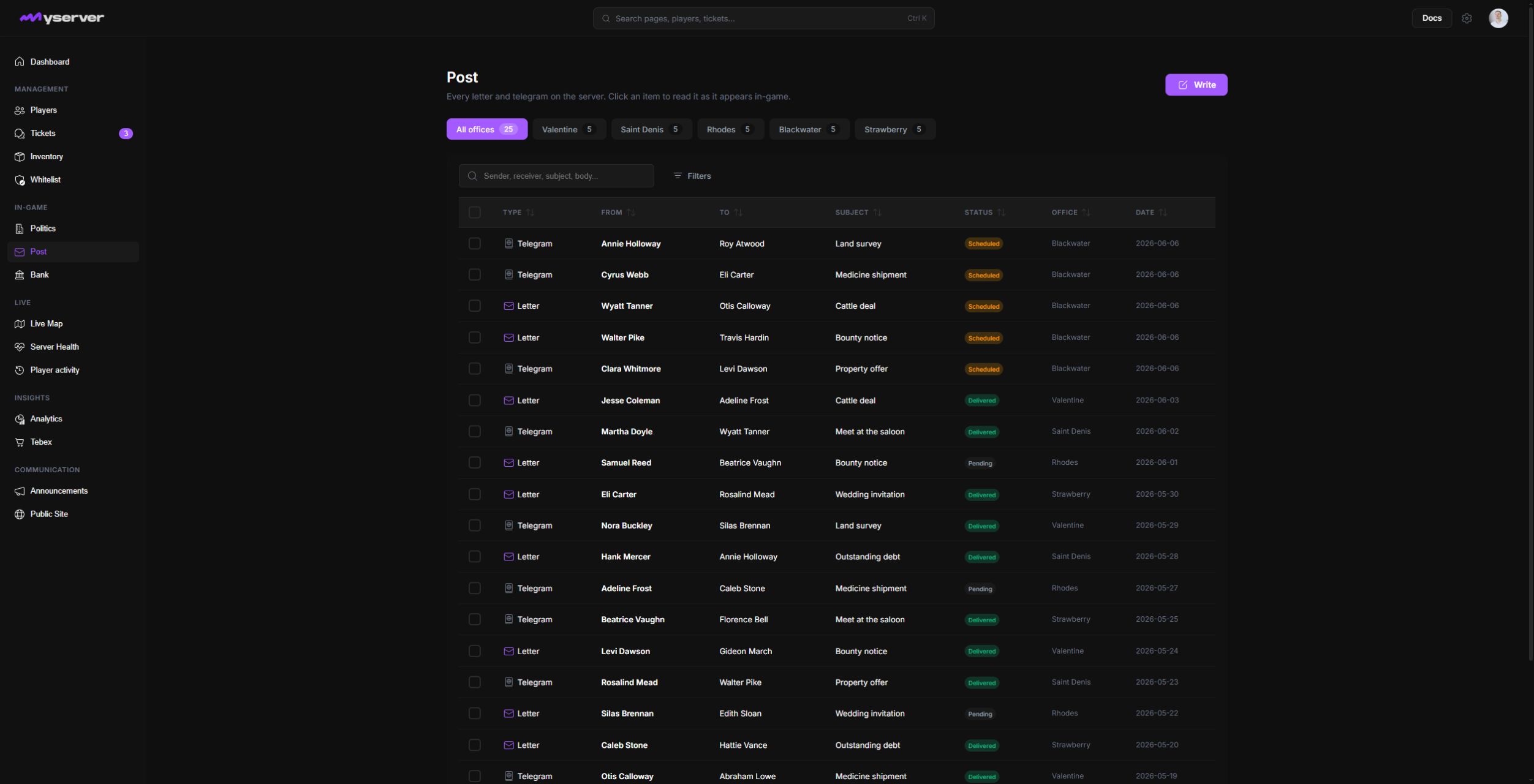This screenshot has width=1534, height=784.
Task: Sort by the Office column
Action: (1071, 213)
